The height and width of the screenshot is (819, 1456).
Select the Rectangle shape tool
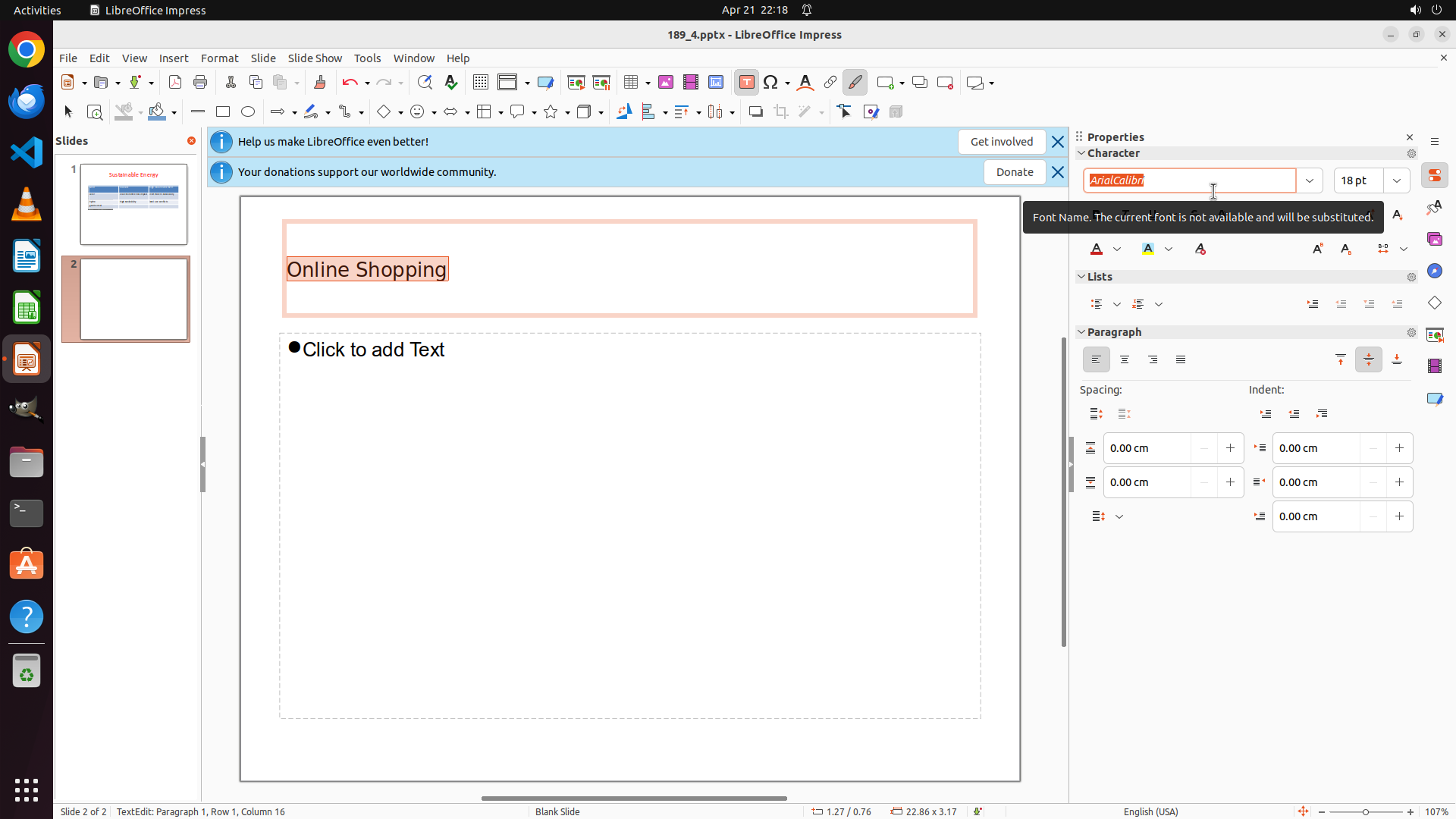(x=223, y=112)
